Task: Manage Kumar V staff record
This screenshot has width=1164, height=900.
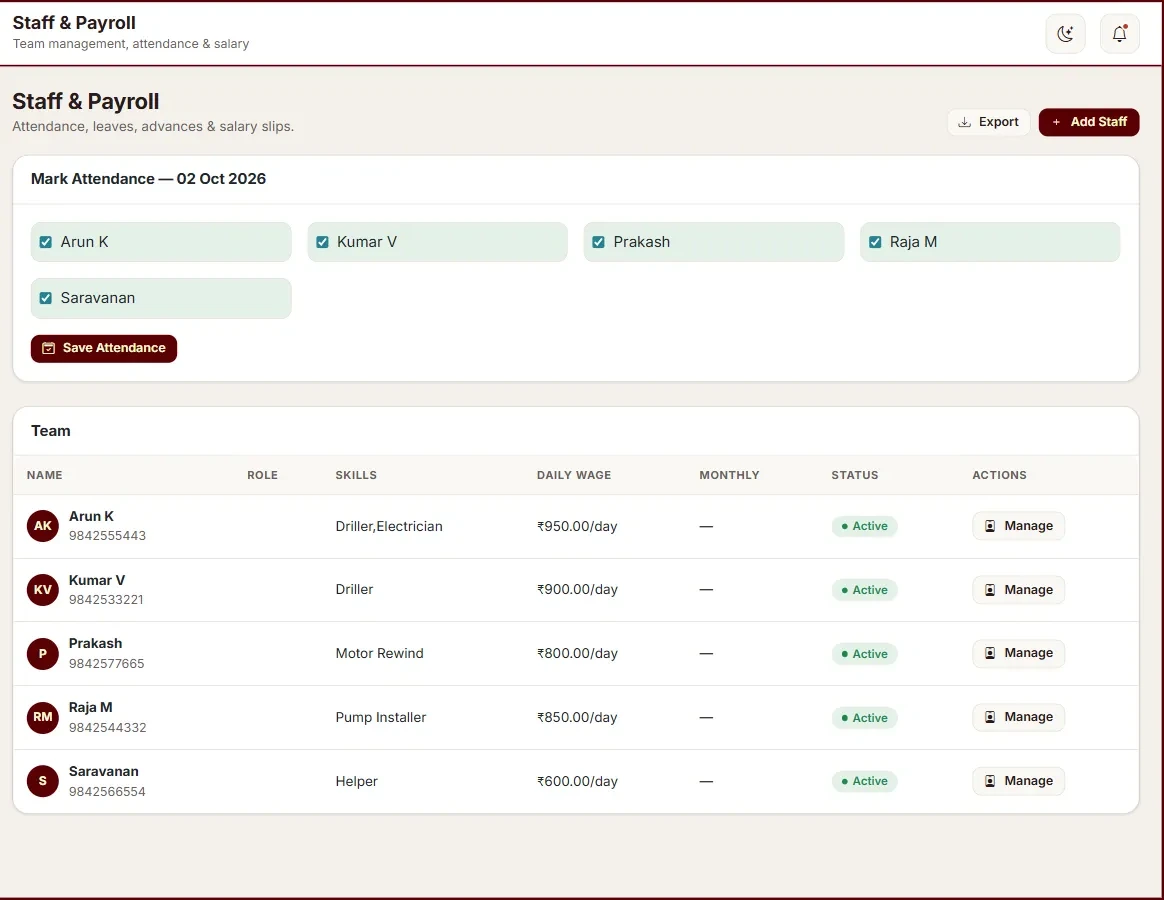Action: tap(1018, 590)
